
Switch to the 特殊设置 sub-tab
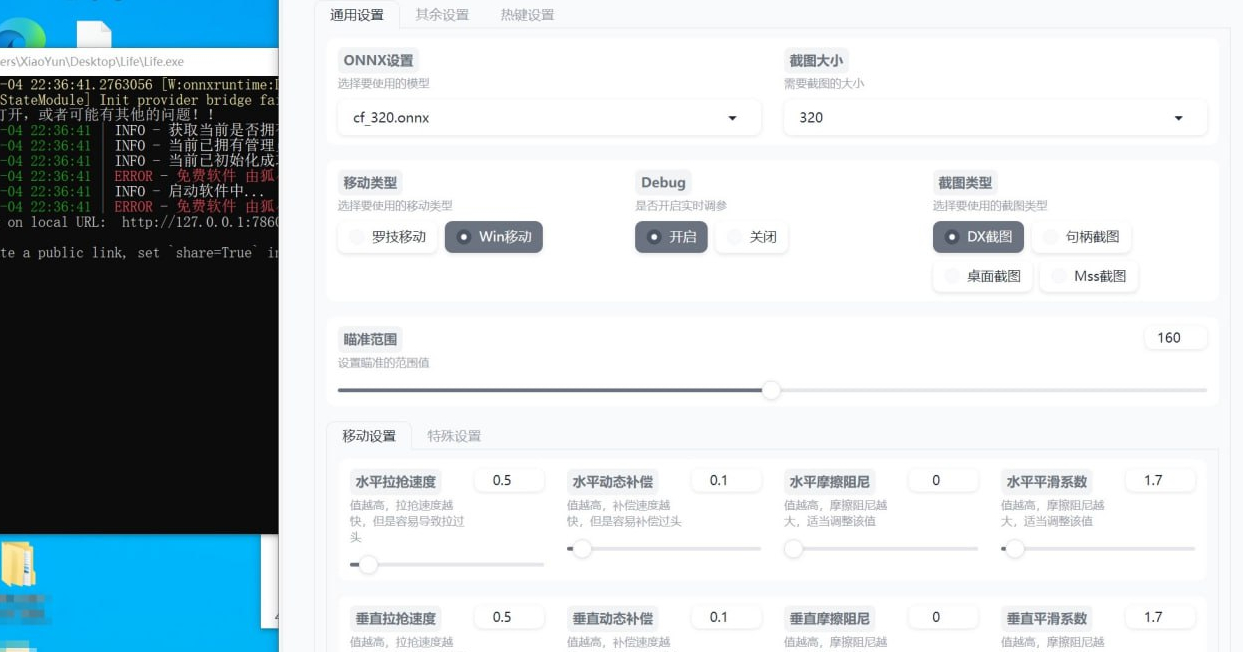454,436
